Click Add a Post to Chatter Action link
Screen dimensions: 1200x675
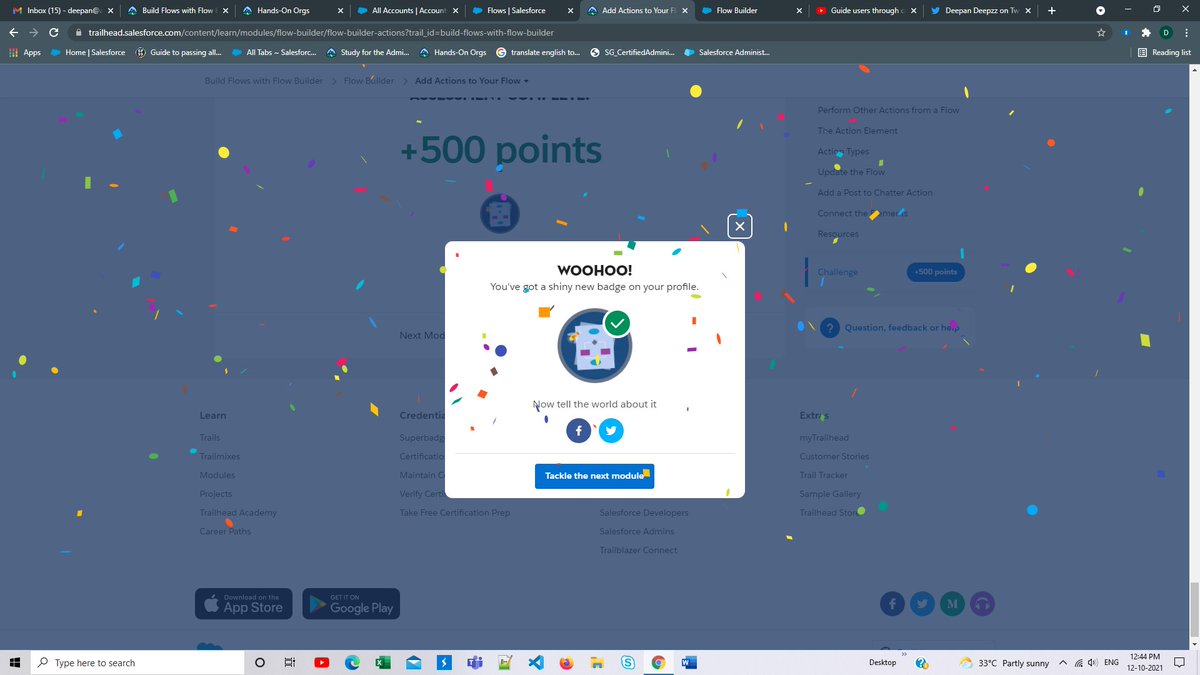coord(874,193)
